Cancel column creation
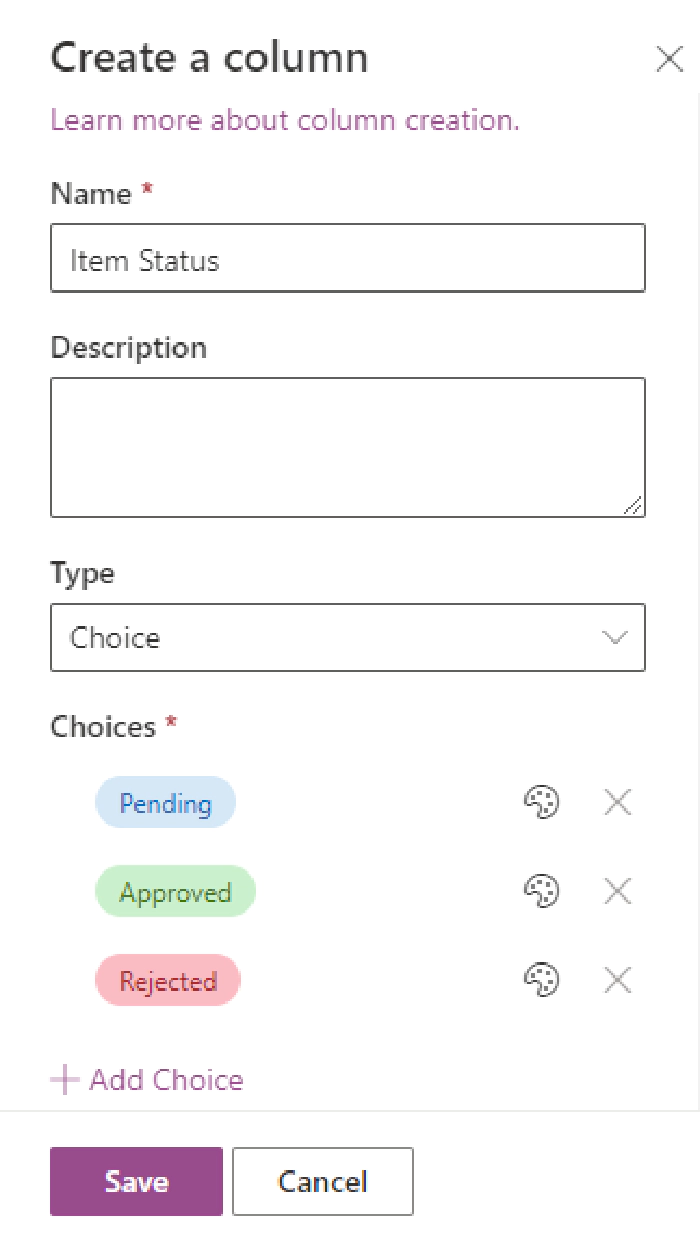 tap(322, 1181)
